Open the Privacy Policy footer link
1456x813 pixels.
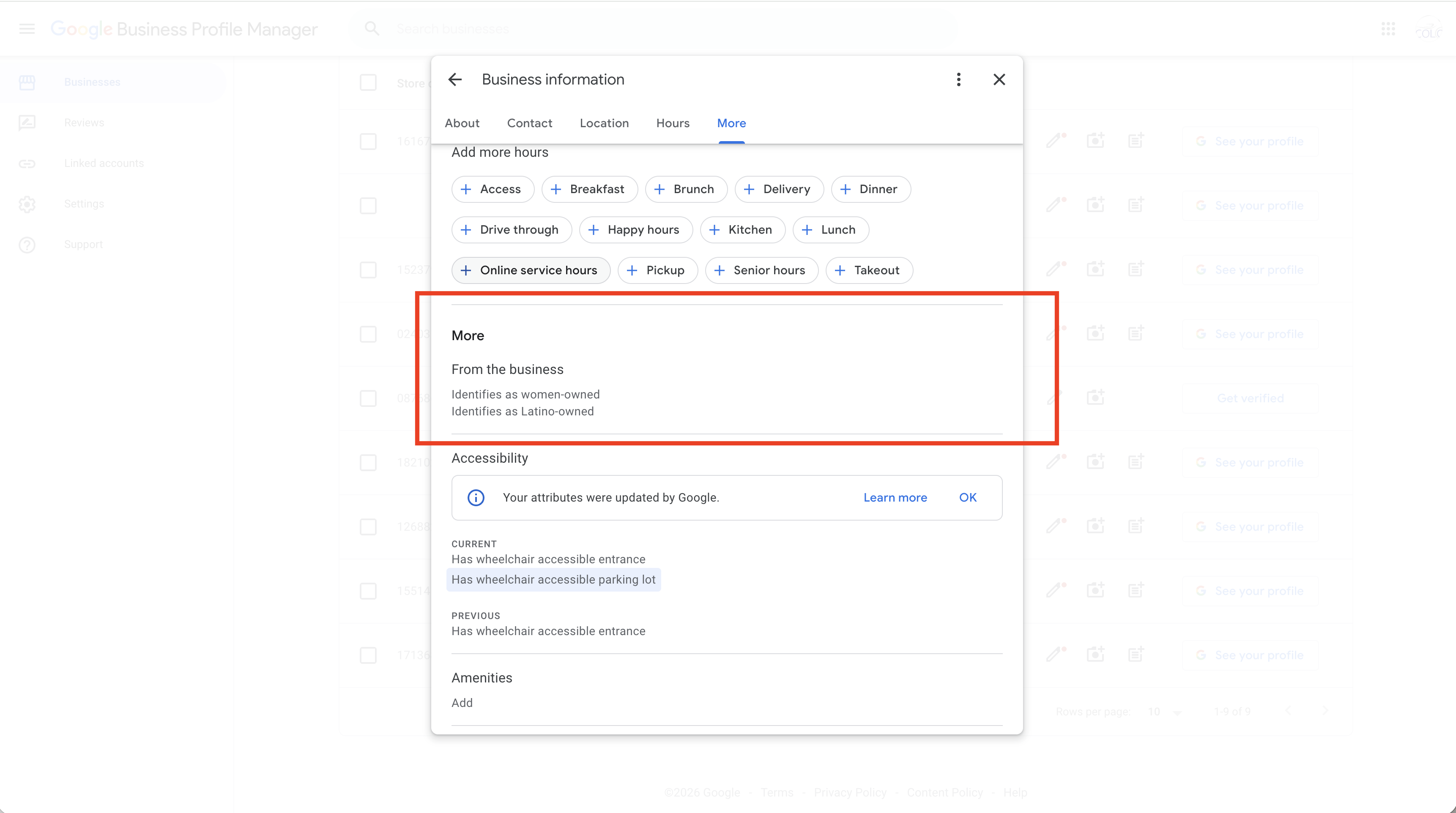[x=850, y=793]
